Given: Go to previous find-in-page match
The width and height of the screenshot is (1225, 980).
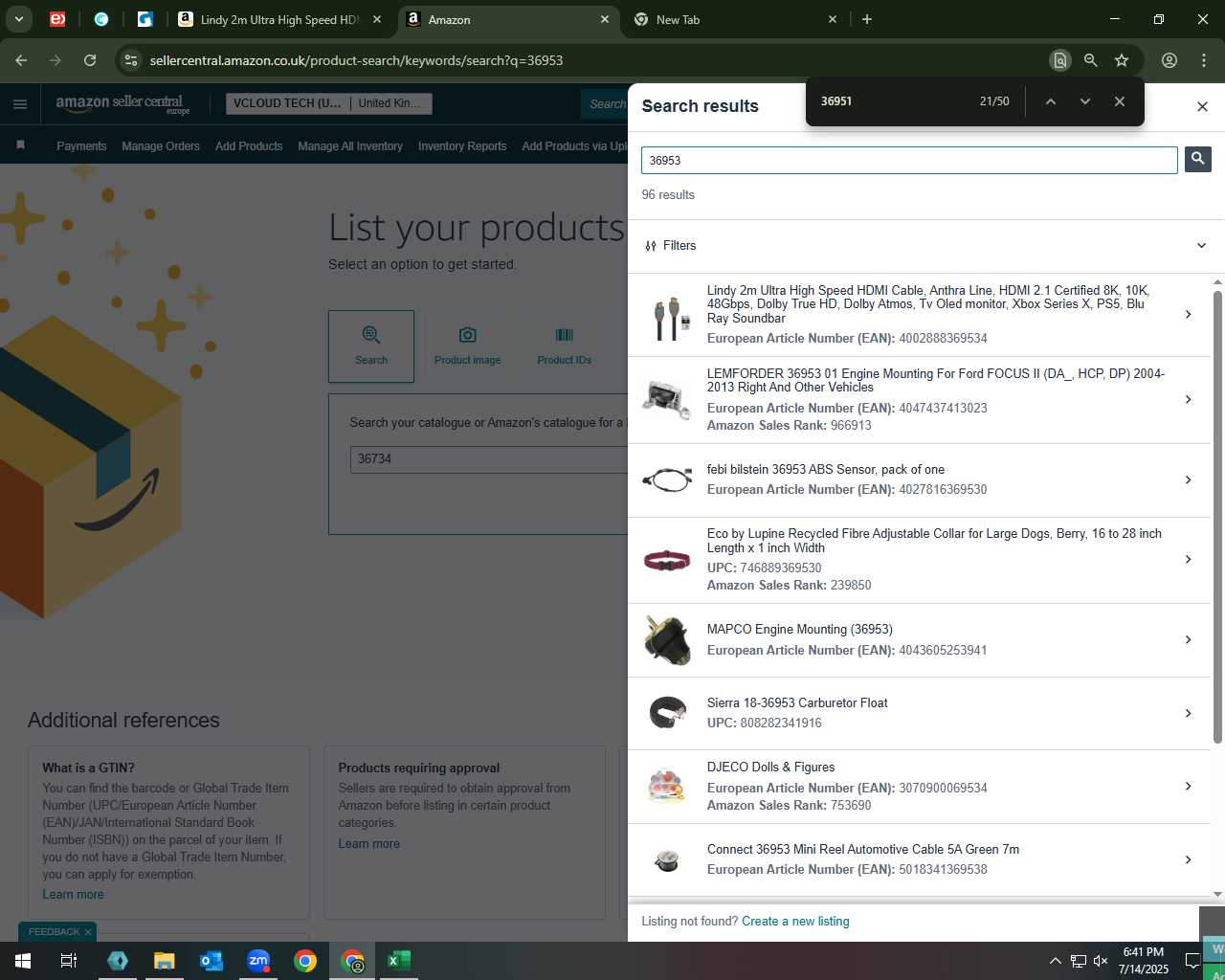Looking at the screenshot, I should pyautogui.click(x=1050, y=101).
